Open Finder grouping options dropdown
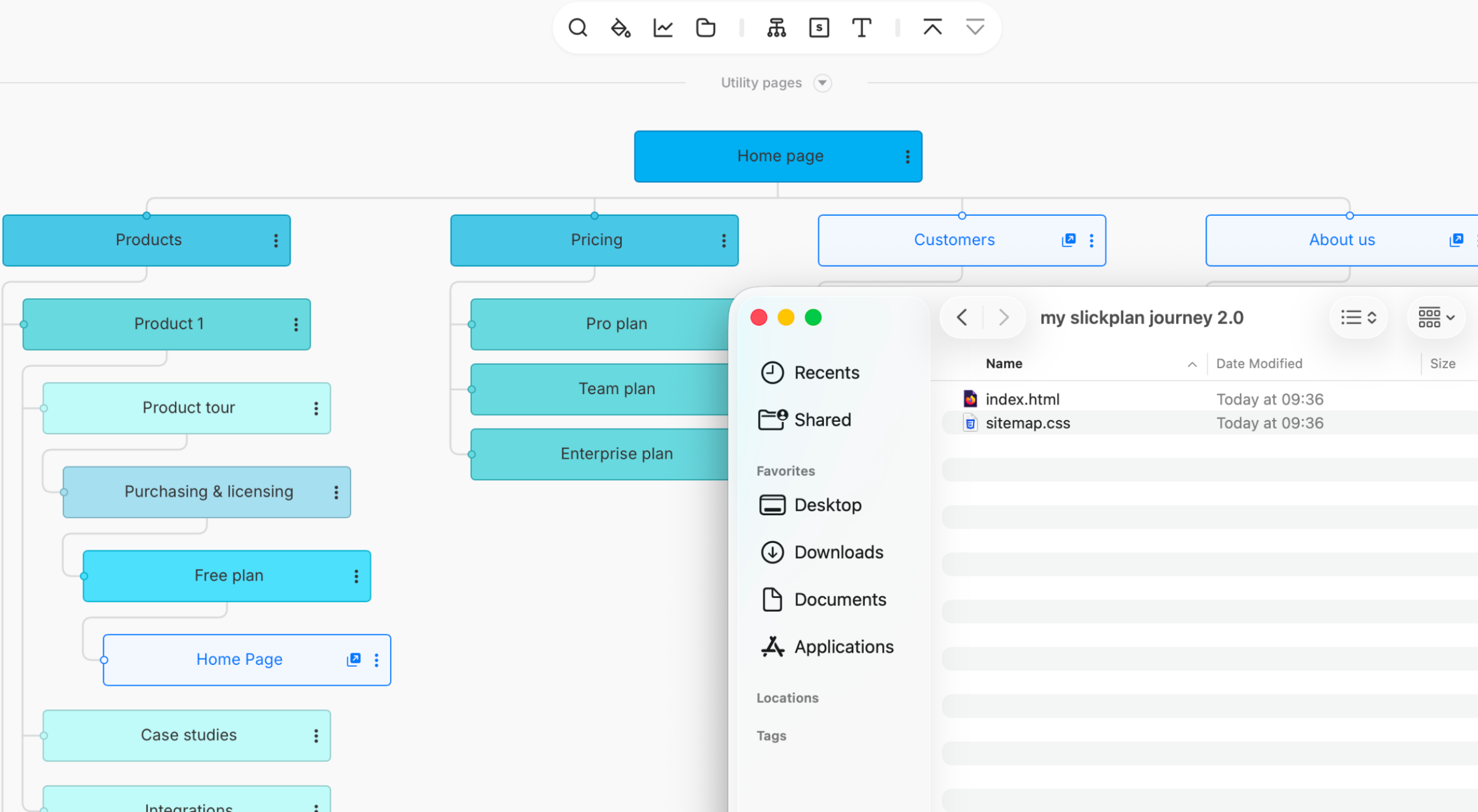This screenshot has width=1478, height=812. (1436, 317)
